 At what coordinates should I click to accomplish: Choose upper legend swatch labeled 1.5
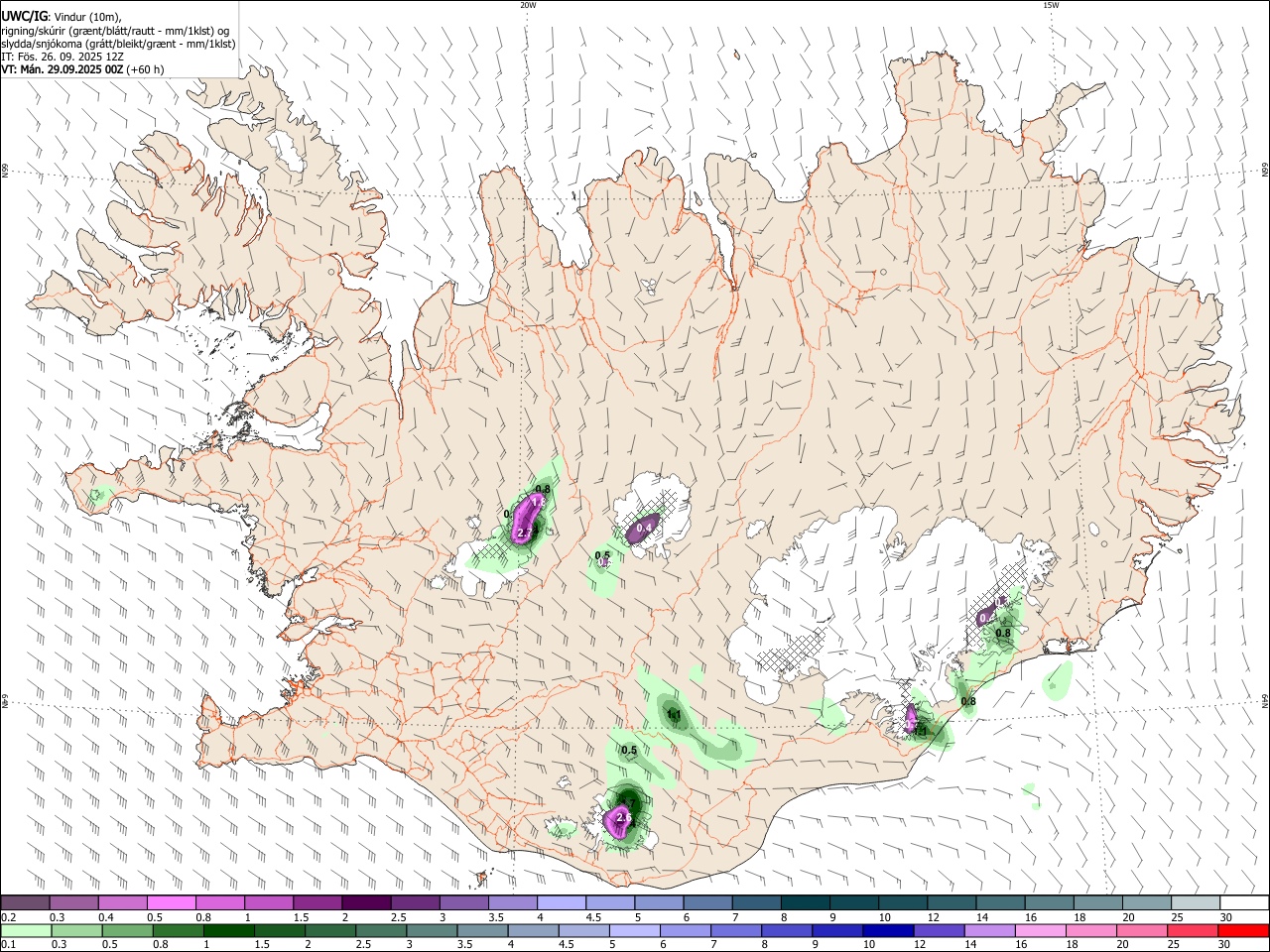click(317, 903)
